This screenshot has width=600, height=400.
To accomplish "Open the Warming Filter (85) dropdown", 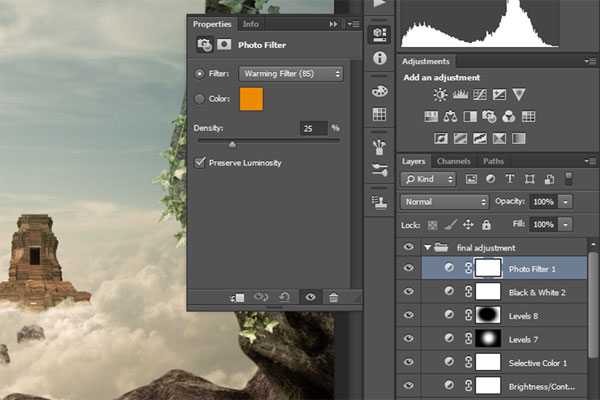I will coord(291,73).
